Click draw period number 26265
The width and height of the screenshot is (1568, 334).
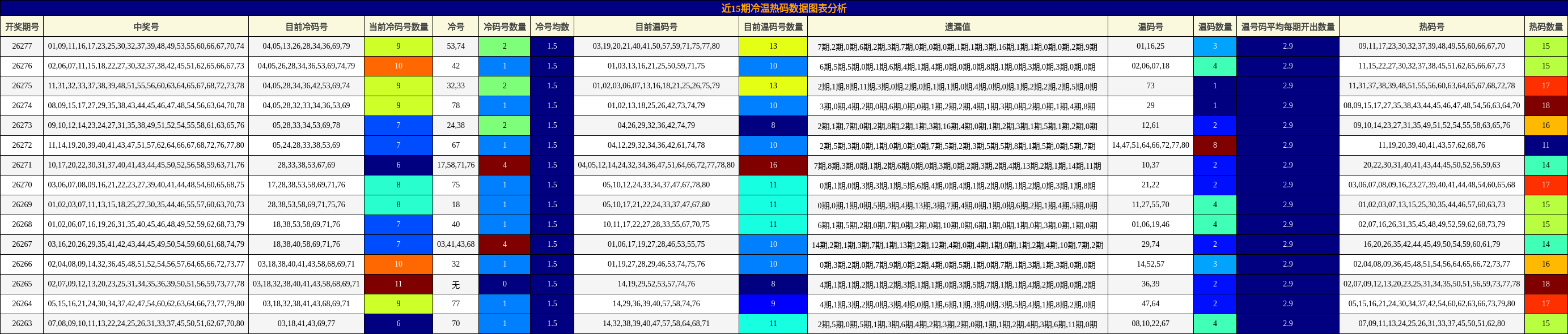[x=22, y=284]
